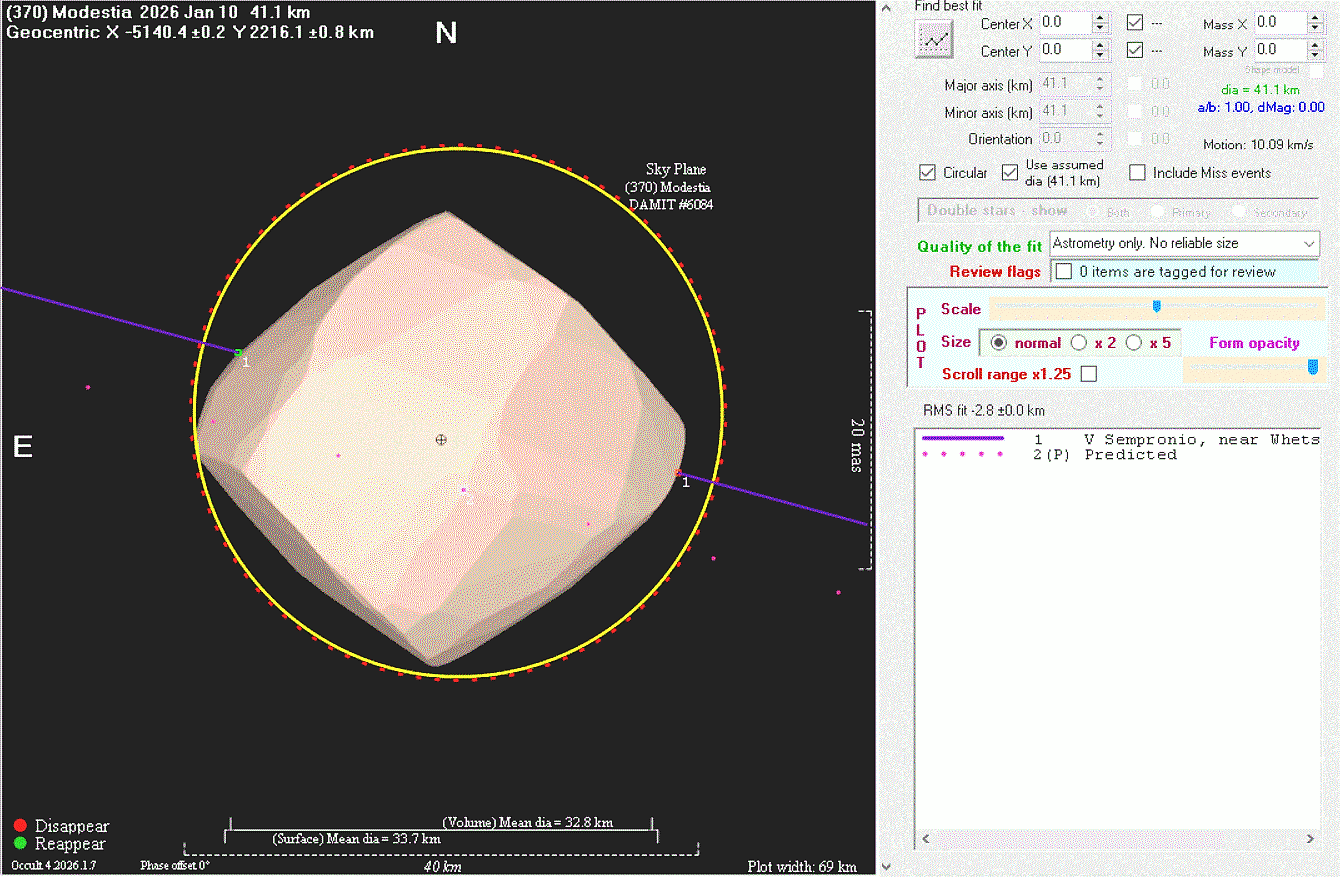The height and width of the screenshot is (877, 1340).
Task: Open the Quality of the fit dropdown
Action: [1309, 243]
